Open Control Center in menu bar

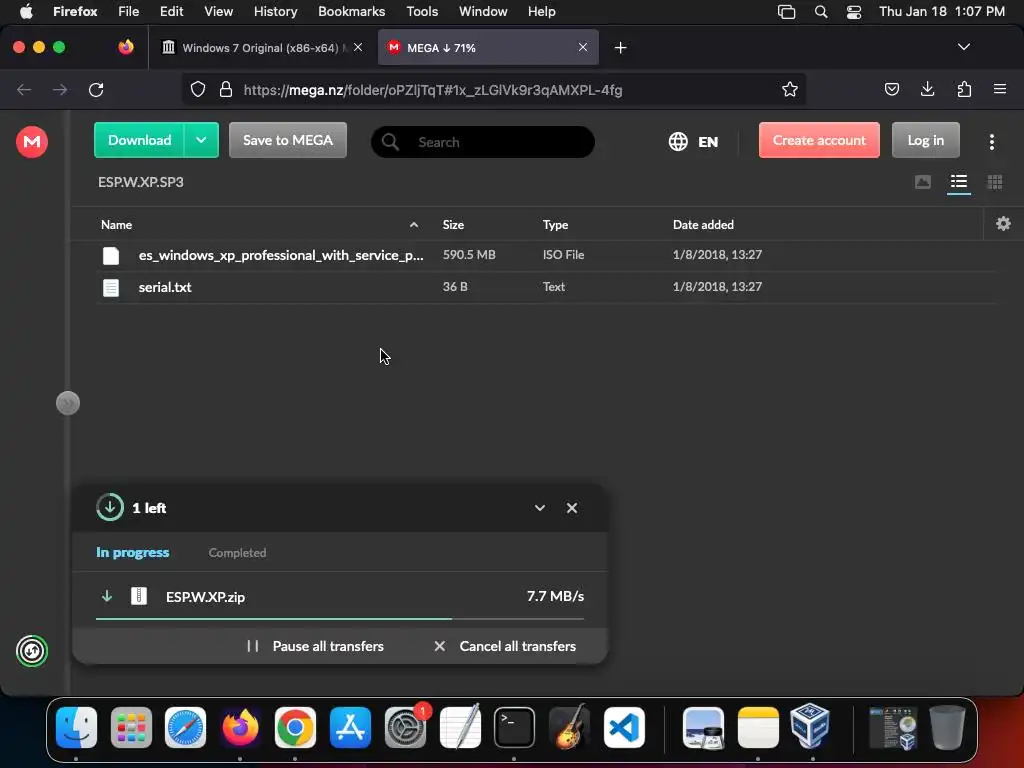[854, 12]
